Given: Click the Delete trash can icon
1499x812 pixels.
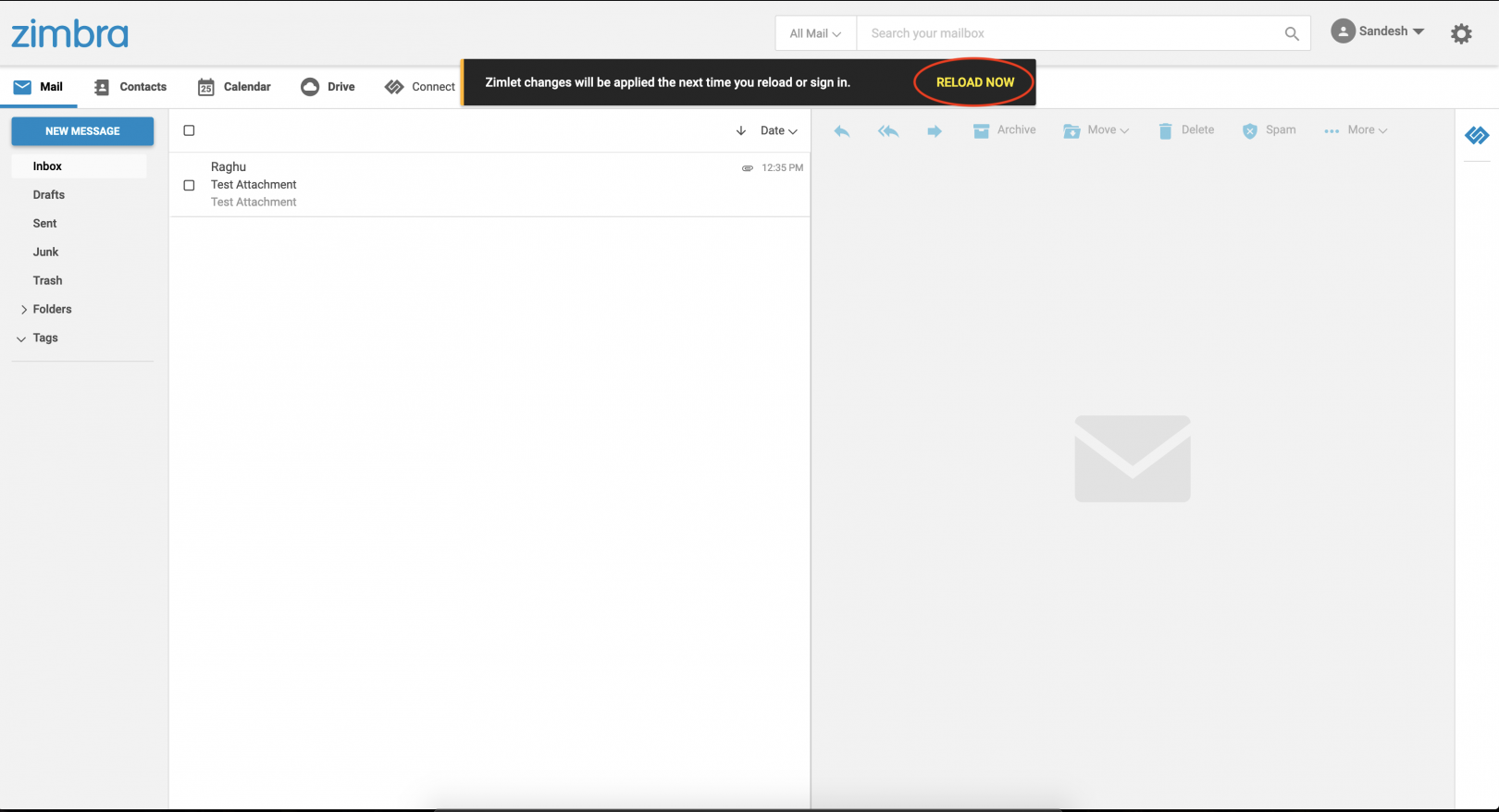Looking at the screenshot, I should click(1166, 131).
